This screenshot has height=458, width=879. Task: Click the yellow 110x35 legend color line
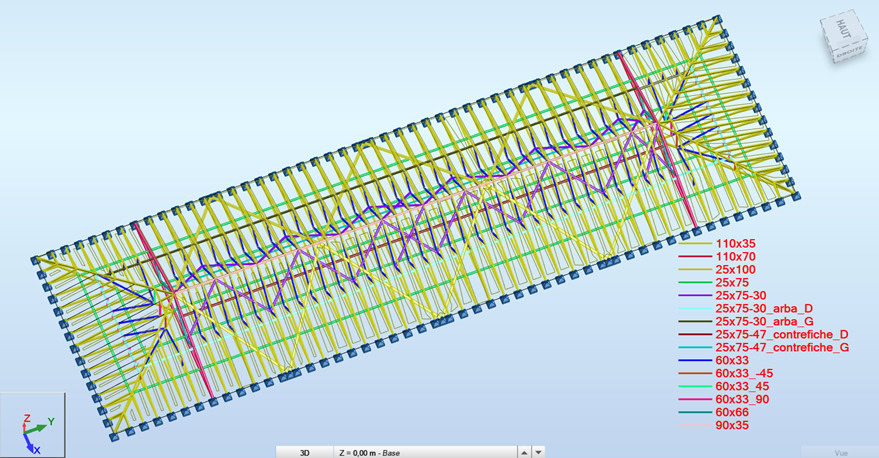(x=696, y=244)
